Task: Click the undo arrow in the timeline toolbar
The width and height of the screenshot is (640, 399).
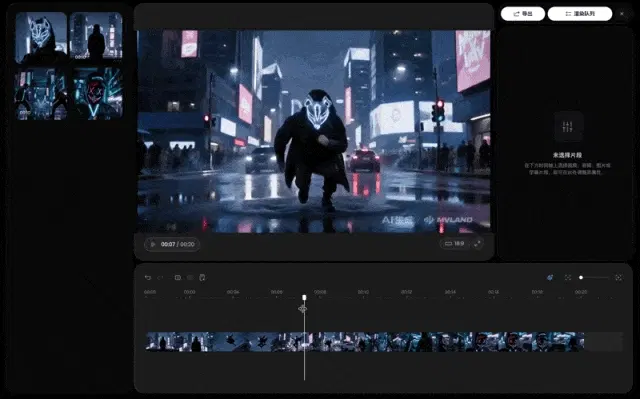Action: [x=148, y=278]
